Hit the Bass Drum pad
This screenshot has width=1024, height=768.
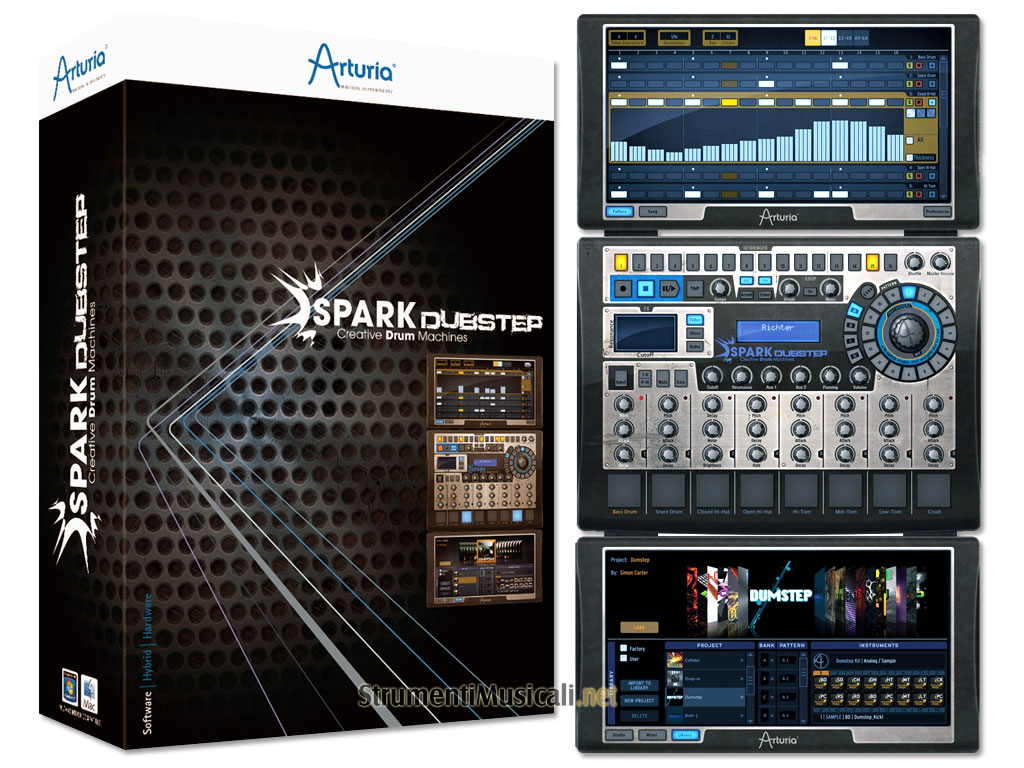pyautogui.click(x=623, y=490)
